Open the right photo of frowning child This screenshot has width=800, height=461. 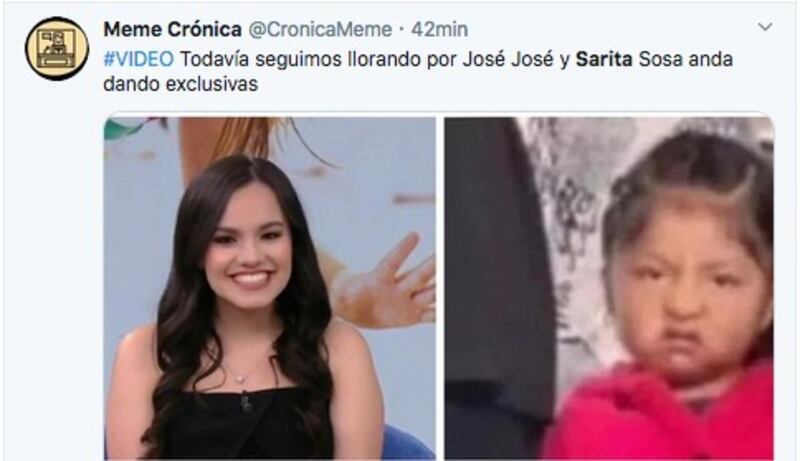[609, 288]
